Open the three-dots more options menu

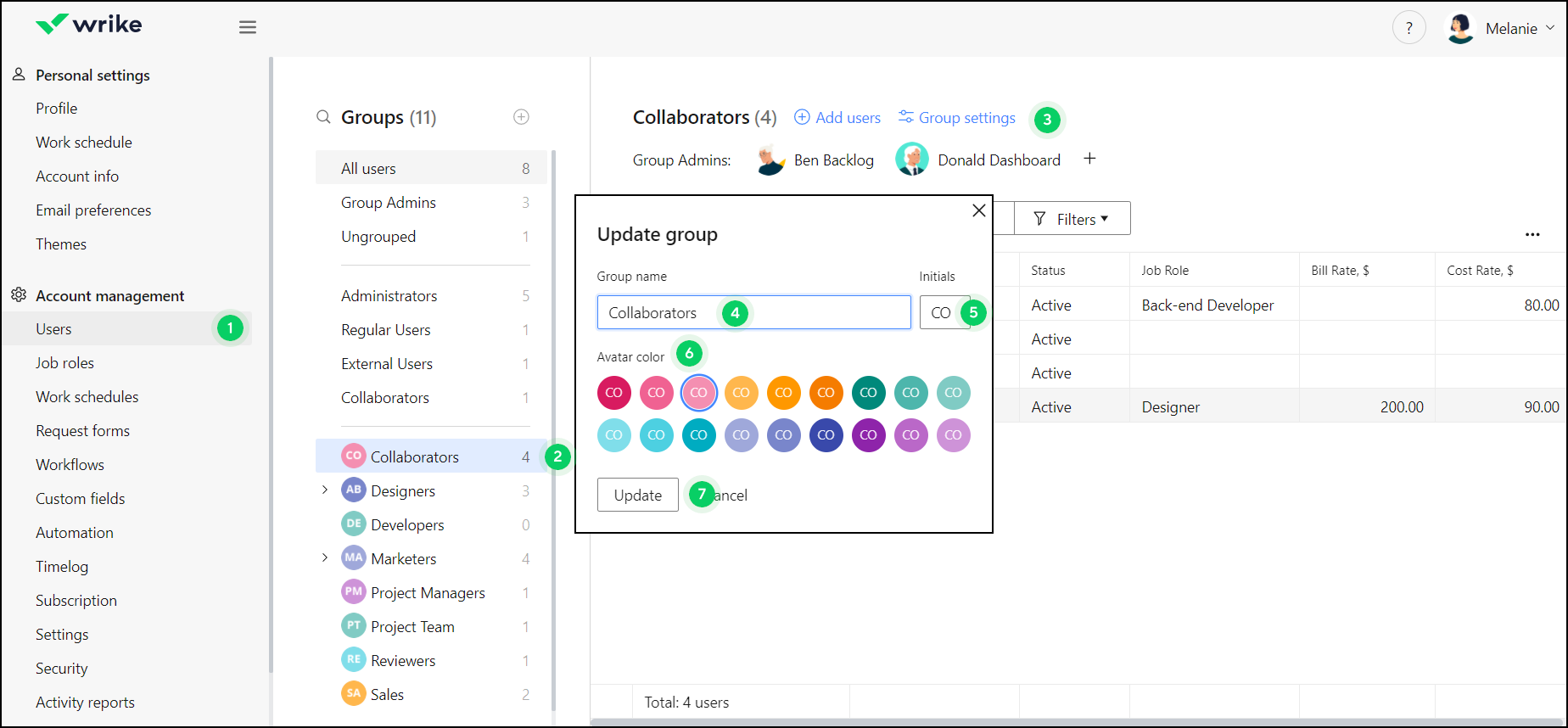(x=1532, y=235)
